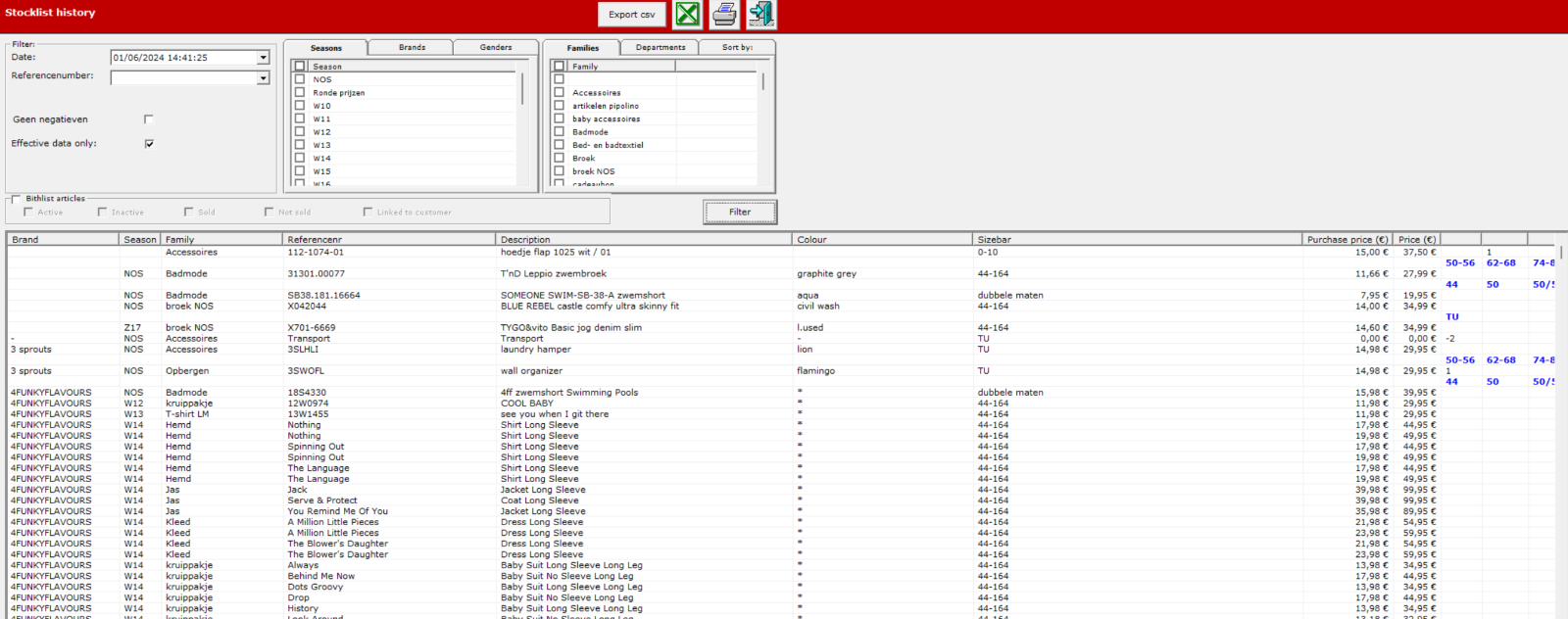Image resolution: width=1568 pixels, height=619 pixels.
Task: Uncheck Effective data only checkbox
Action: (x=149, y=143)
